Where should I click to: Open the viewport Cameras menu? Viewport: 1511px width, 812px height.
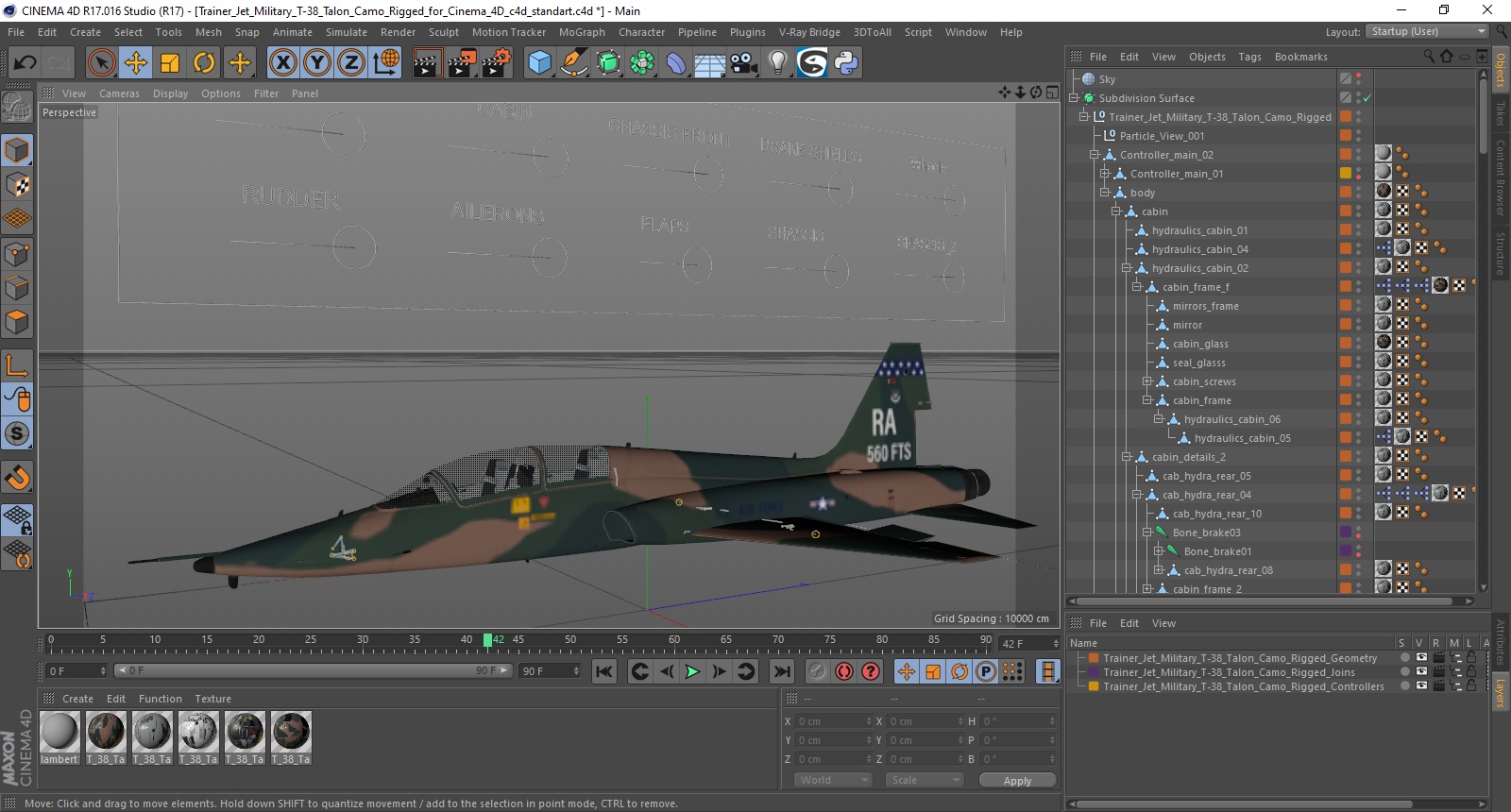click(119, 93)
